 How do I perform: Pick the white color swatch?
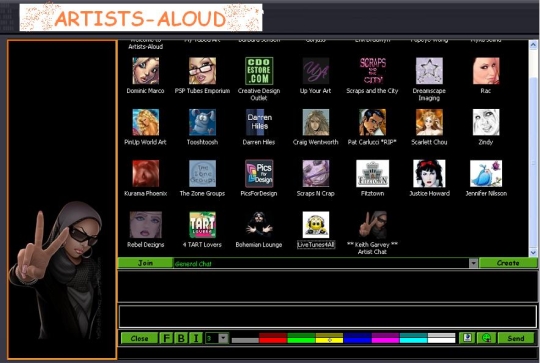pos(442,341)
